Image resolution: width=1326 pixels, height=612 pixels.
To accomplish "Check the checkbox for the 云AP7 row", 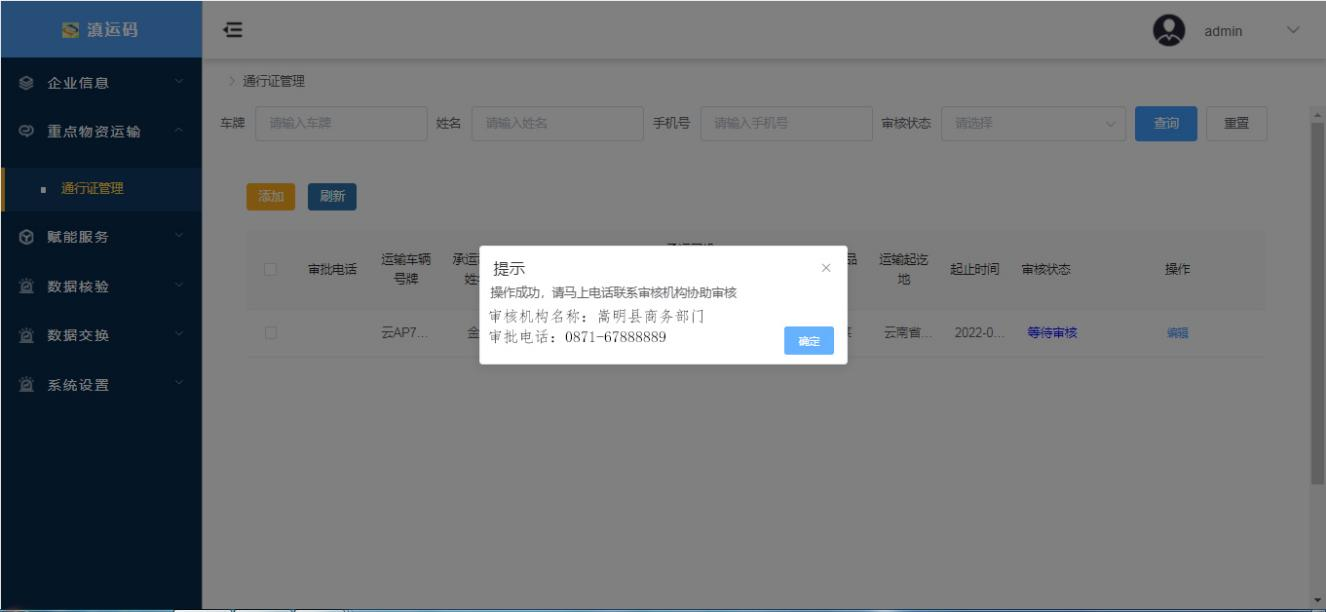I will pyautogui.click(x=270, y=333).
